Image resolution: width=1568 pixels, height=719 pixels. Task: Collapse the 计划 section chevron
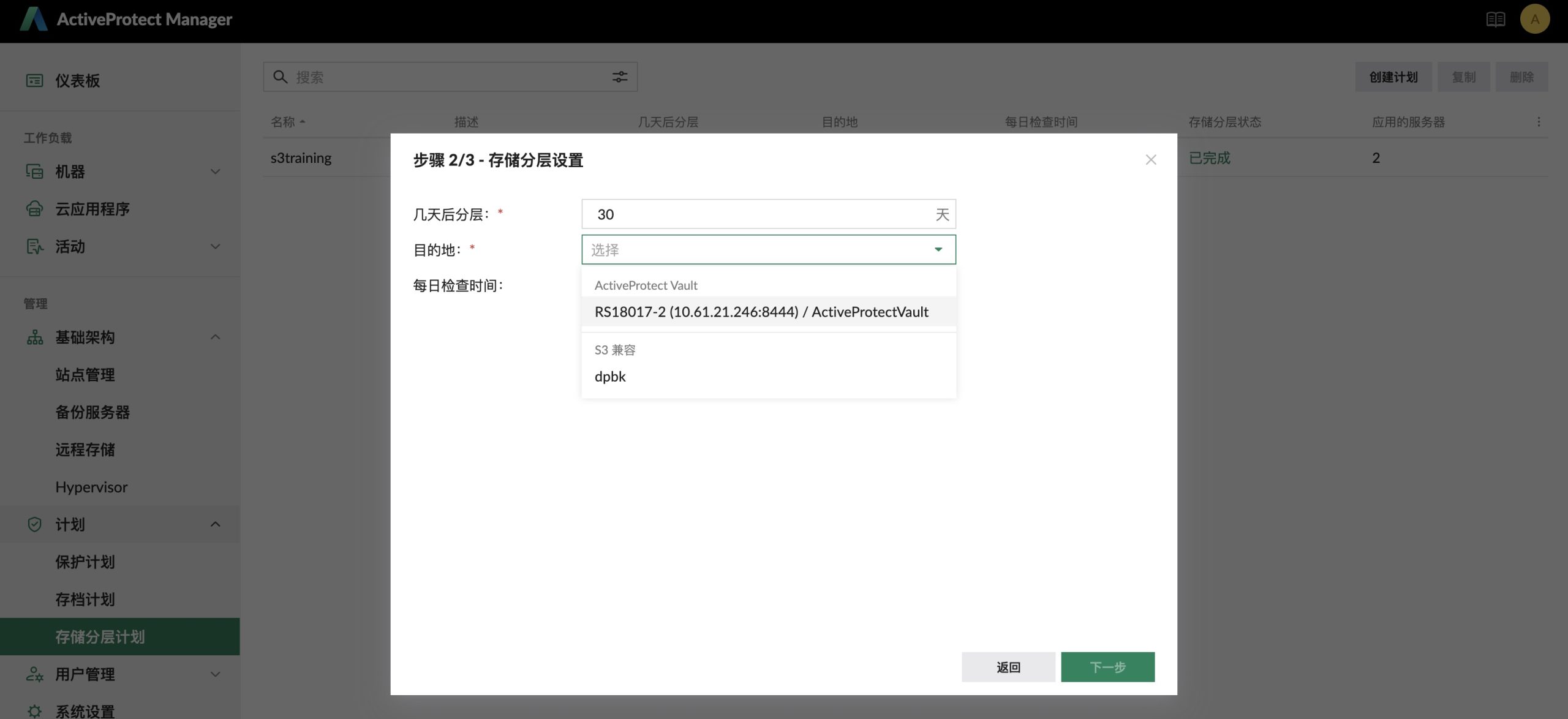click(215, 525)
